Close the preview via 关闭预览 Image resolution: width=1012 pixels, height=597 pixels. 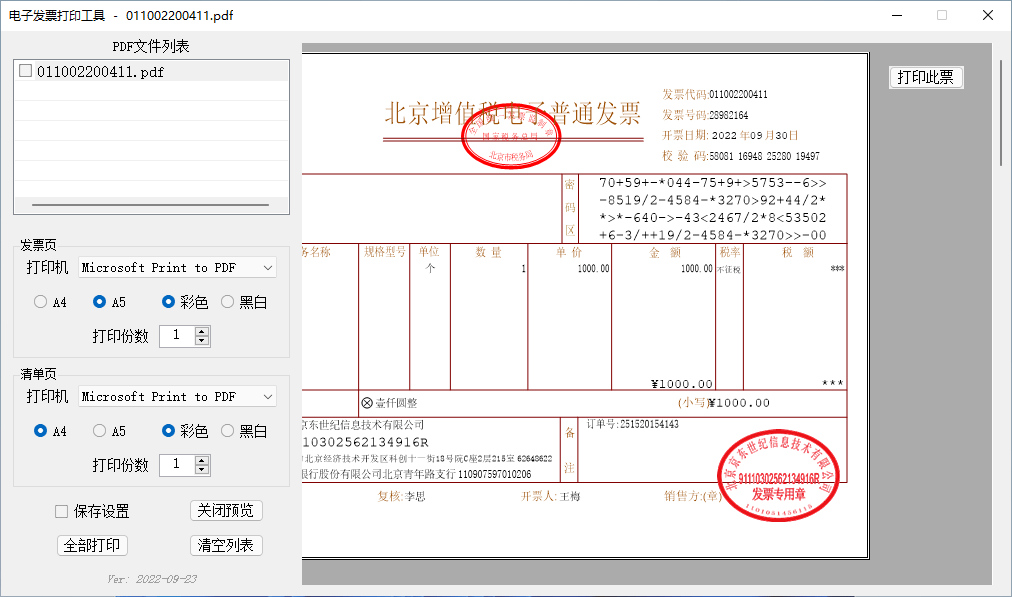coord(225,510)
